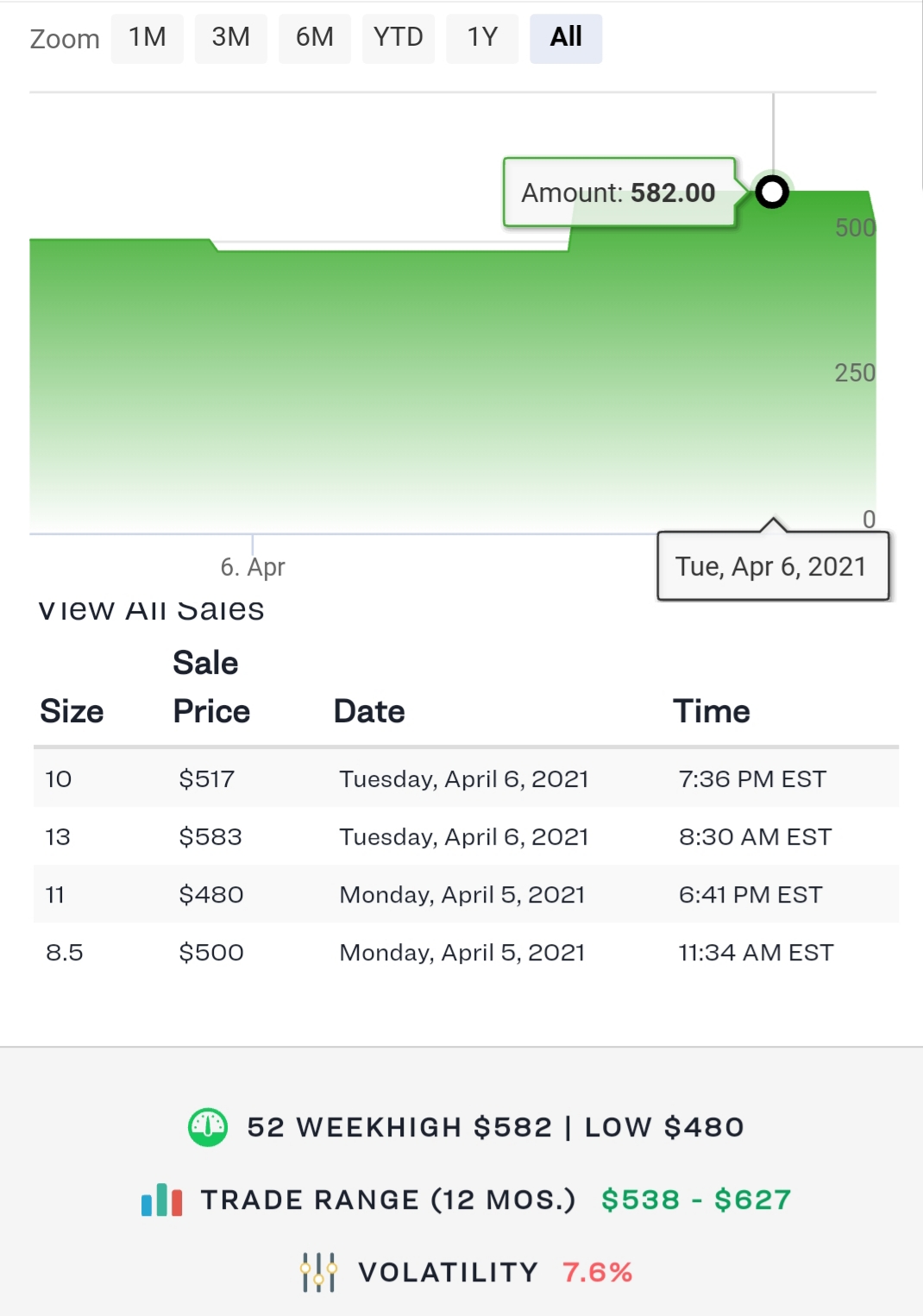The width and height of the screenshot is (923, 1316).
Task: Select the size 11 $480 sale row
Action: [466, 894]
